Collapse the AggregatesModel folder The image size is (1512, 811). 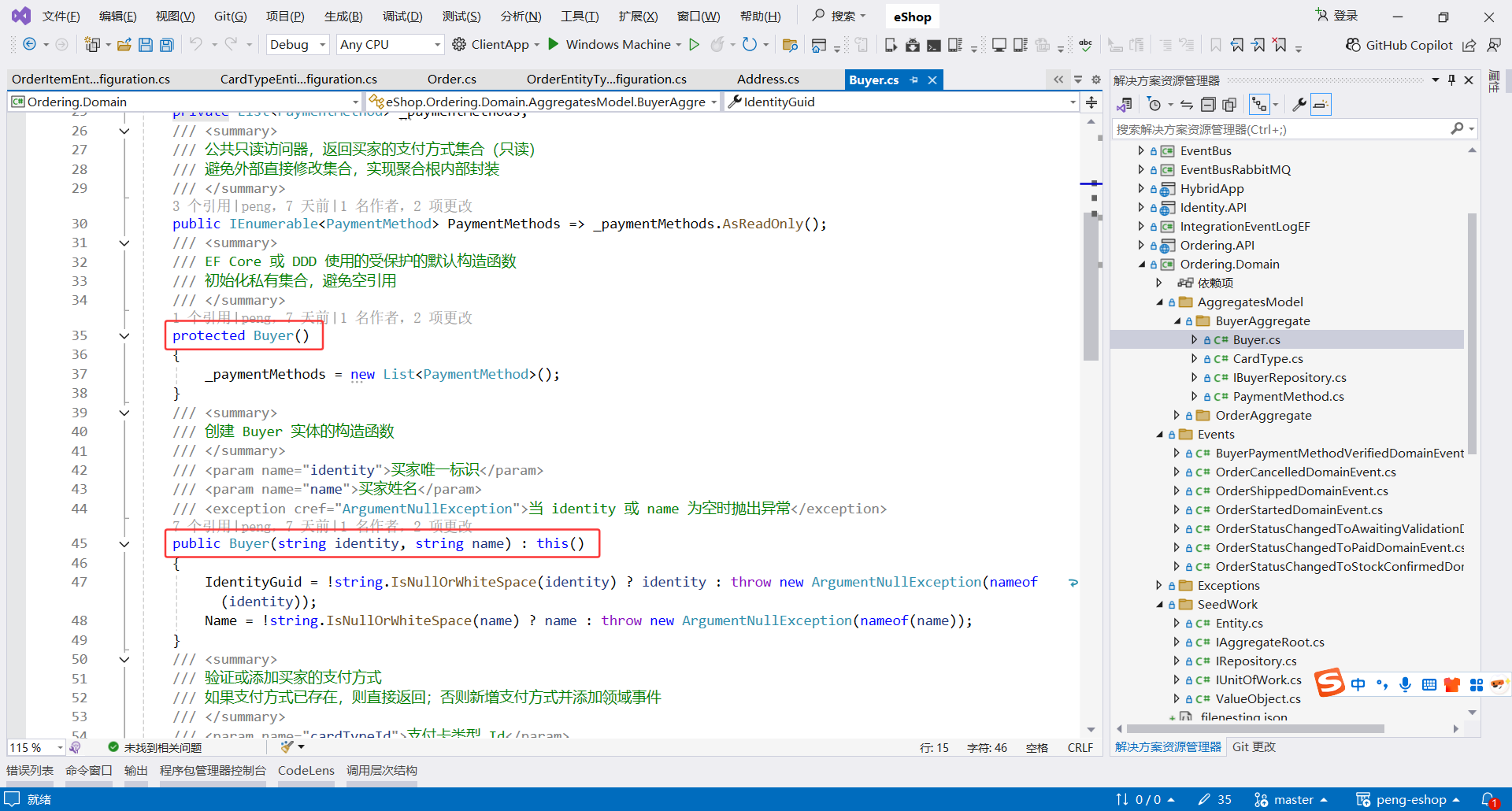(1159, 302)
